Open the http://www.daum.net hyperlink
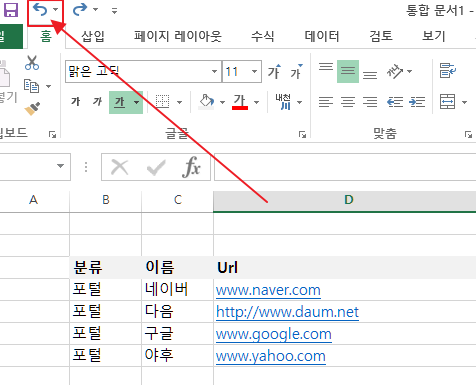This screenshot has width=476, height=385. (x=287, y=312)
